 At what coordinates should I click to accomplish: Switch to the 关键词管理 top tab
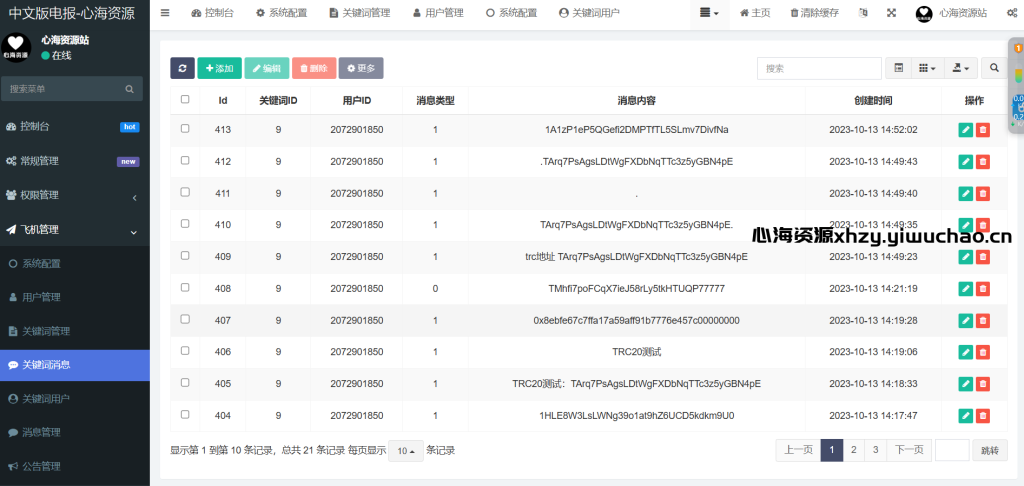360,13
